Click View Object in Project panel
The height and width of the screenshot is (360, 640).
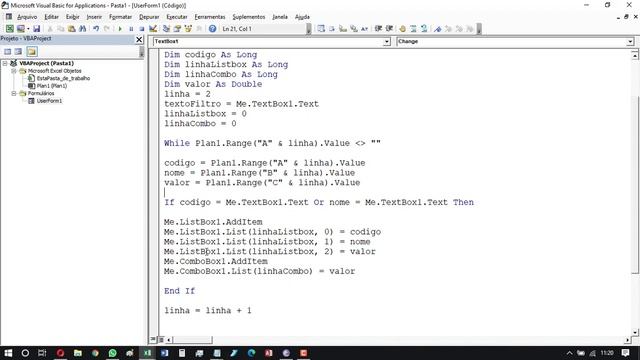point(18,51)
